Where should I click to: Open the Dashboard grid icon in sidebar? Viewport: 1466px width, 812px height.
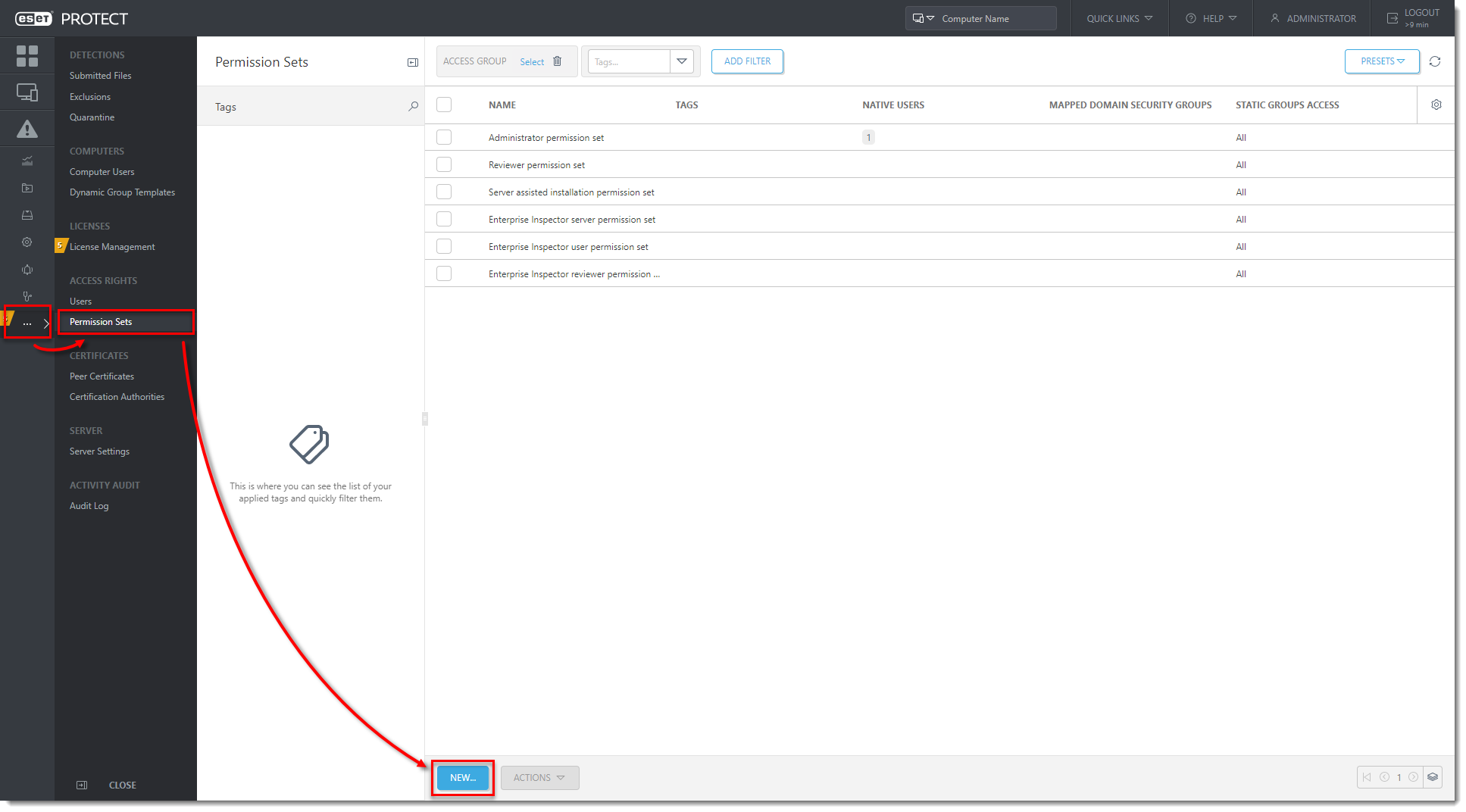pos(27,55)
